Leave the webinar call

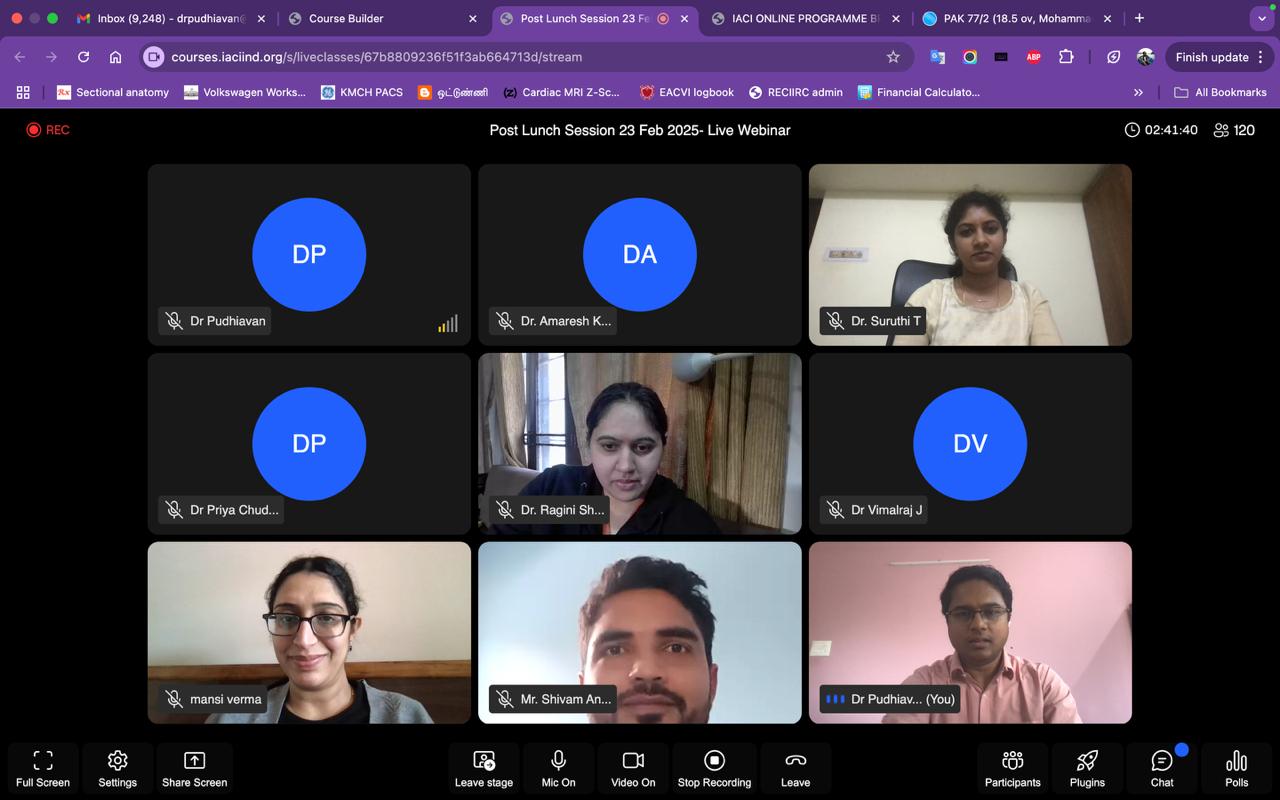click(795, 768)
